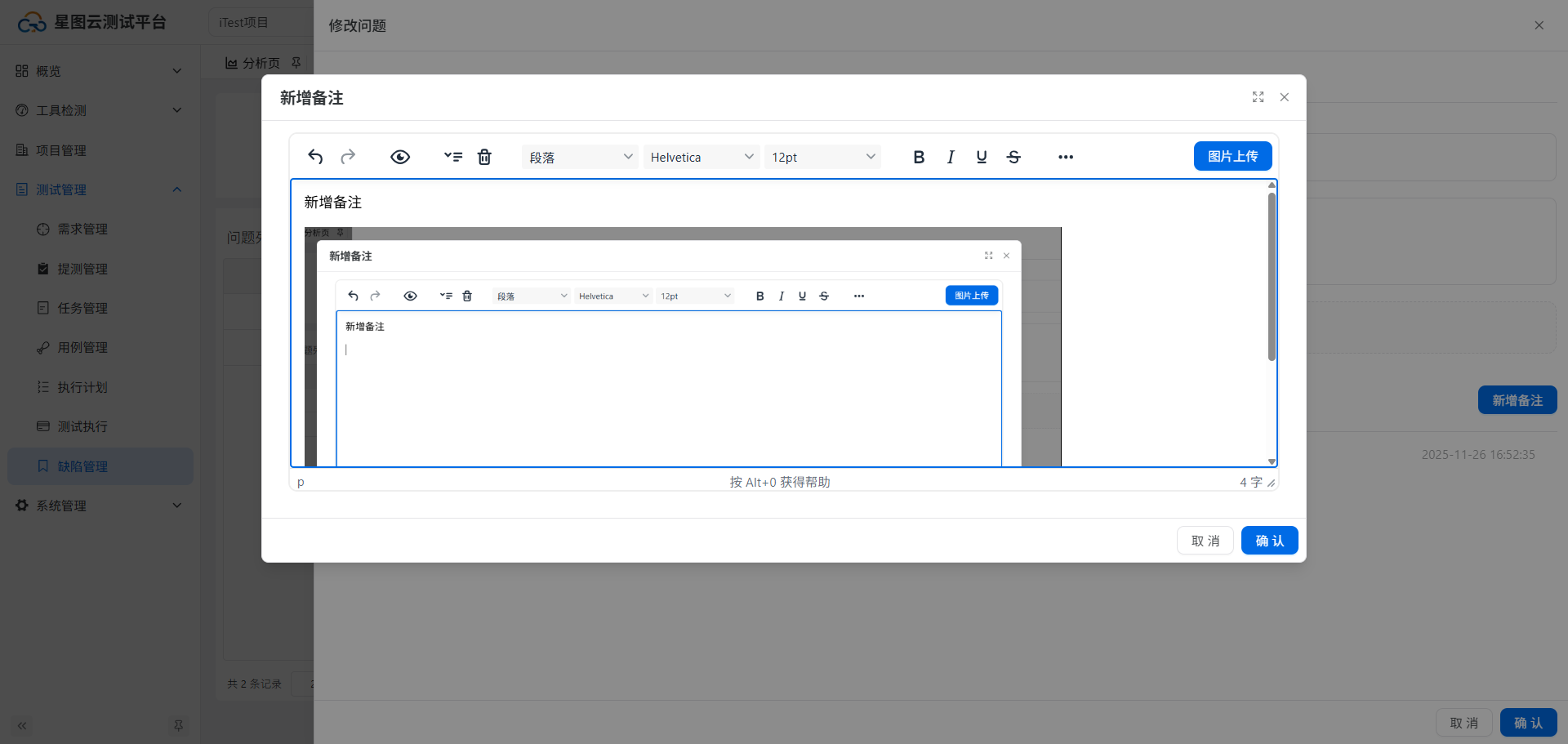Cancel the note with dialog 取消 button
The image size is (1568, 744).
point(1205,541)
